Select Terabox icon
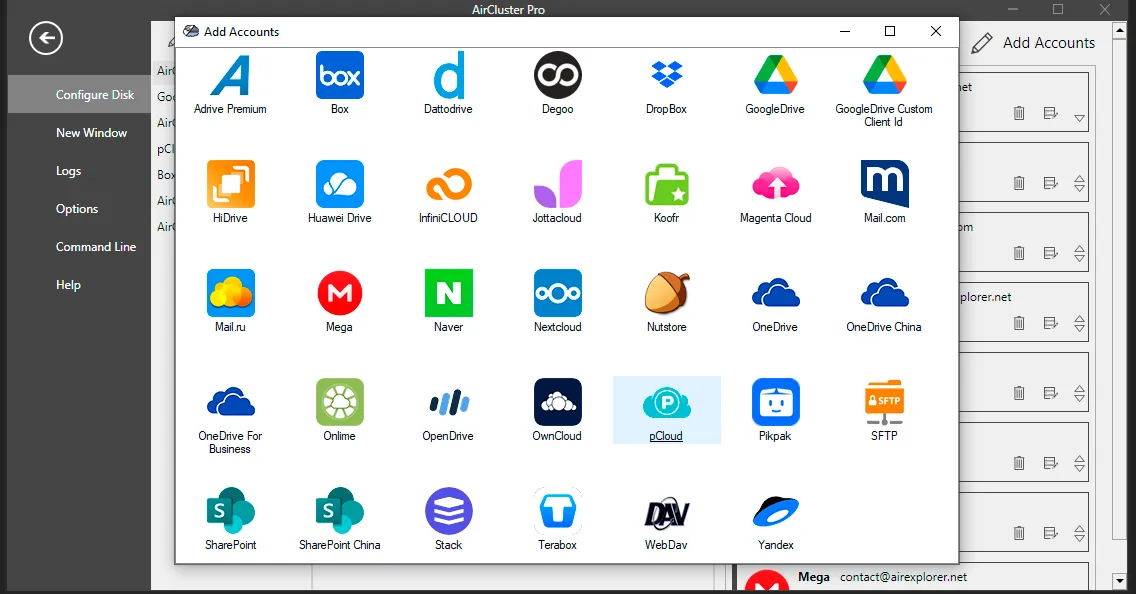This screenshot has width=1136, height=594. tap(558, 519)
